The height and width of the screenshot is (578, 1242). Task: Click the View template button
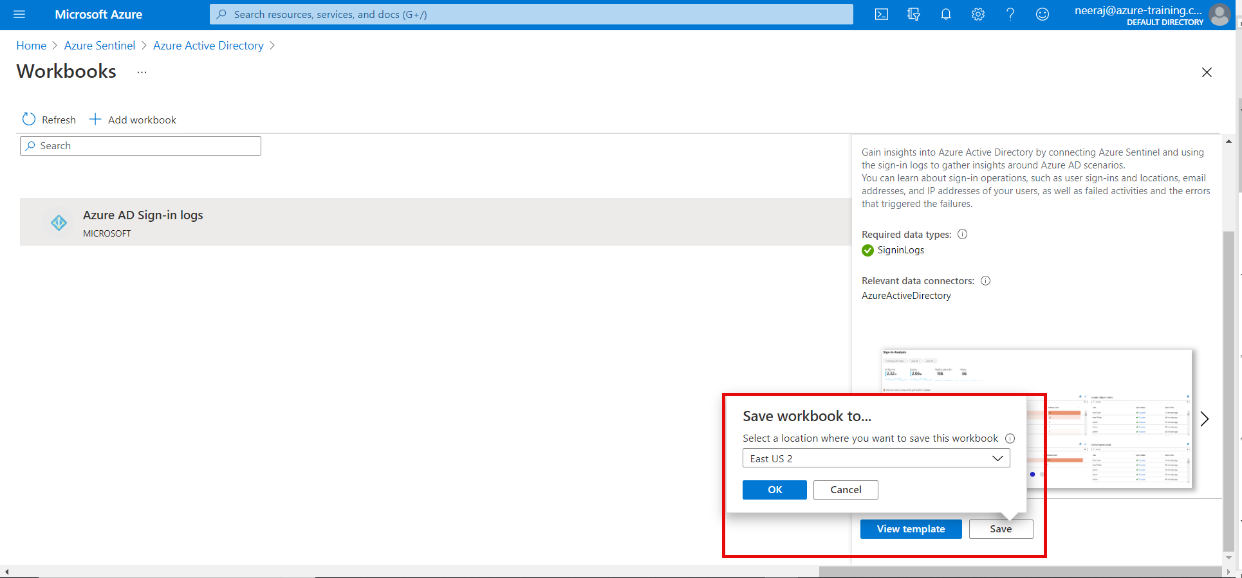(910, 529)
